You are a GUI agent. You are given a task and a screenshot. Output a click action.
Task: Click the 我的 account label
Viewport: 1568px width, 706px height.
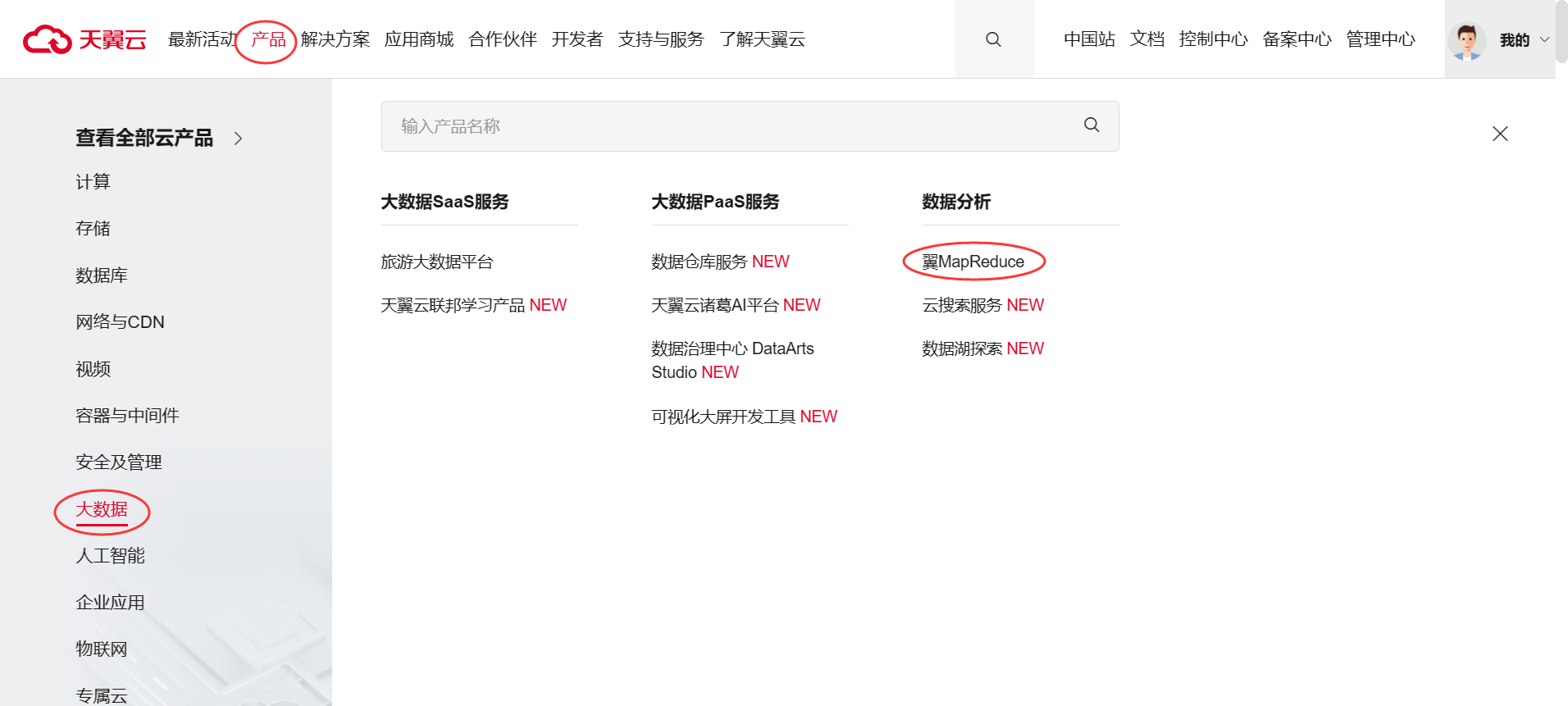click(1515, 40)
